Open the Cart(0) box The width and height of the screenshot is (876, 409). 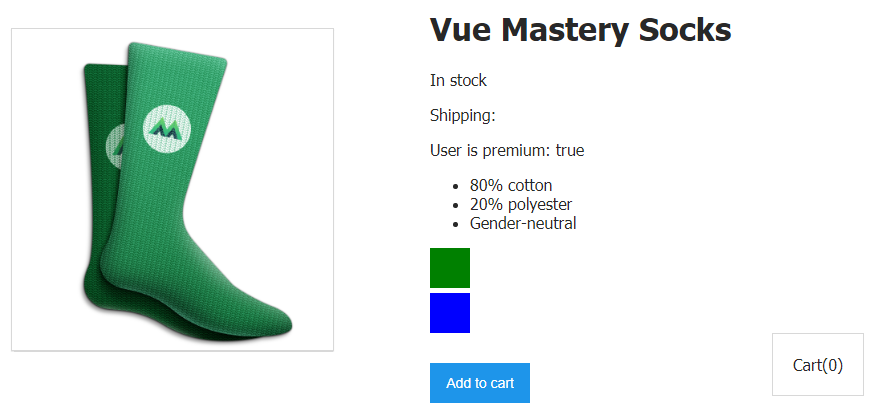click(818, 365)
